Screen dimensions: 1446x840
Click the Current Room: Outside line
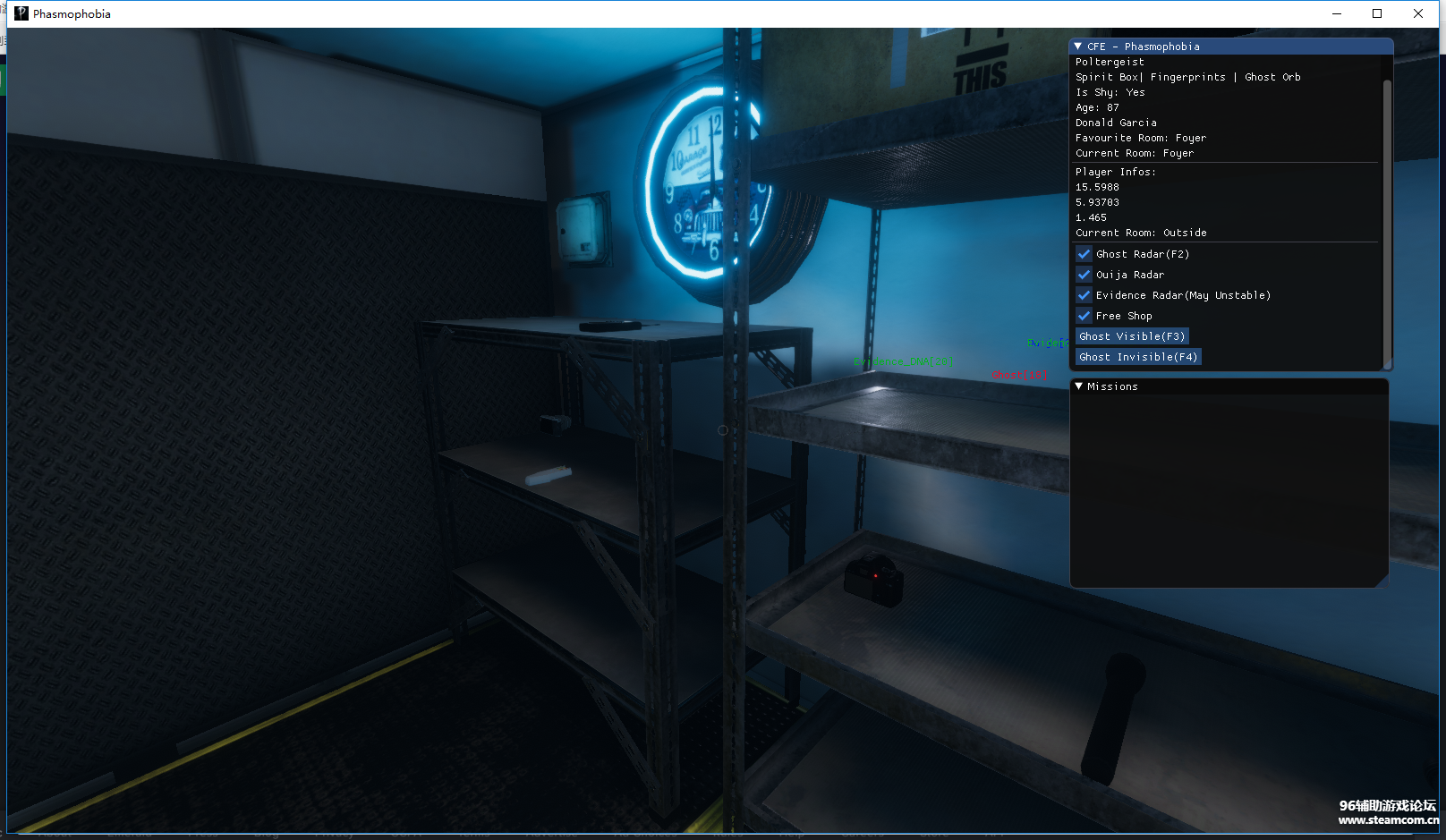pos(1141,233)
